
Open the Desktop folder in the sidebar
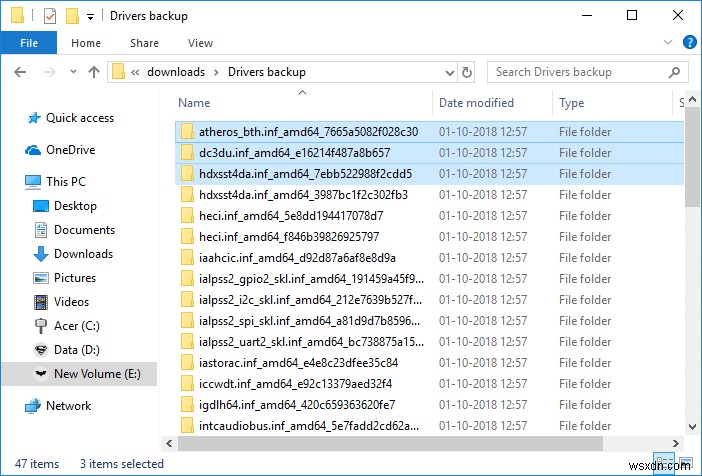click(65, 206)
